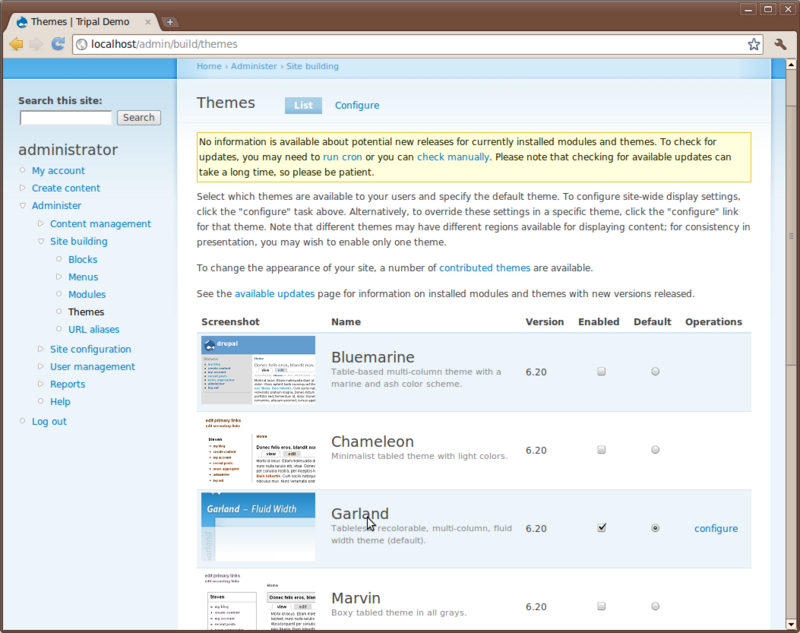Open a new tab with the plus button

point(170,22)
